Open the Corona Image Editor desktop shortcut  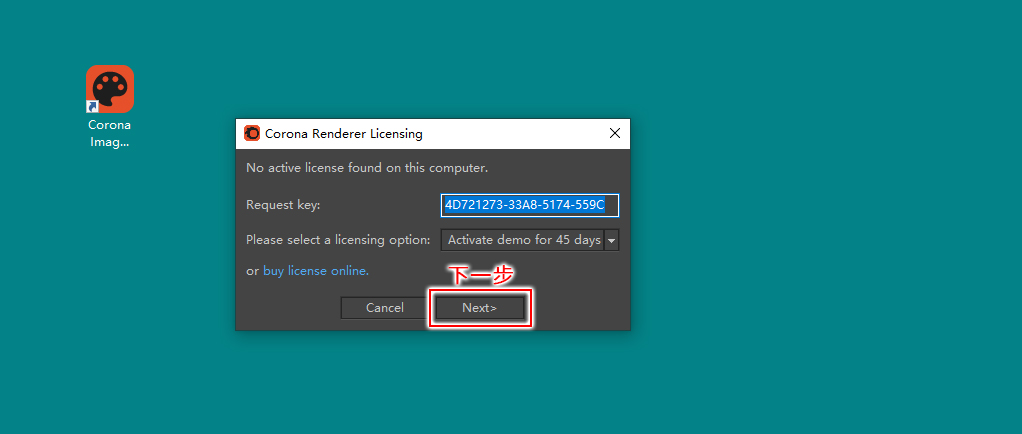110,106
